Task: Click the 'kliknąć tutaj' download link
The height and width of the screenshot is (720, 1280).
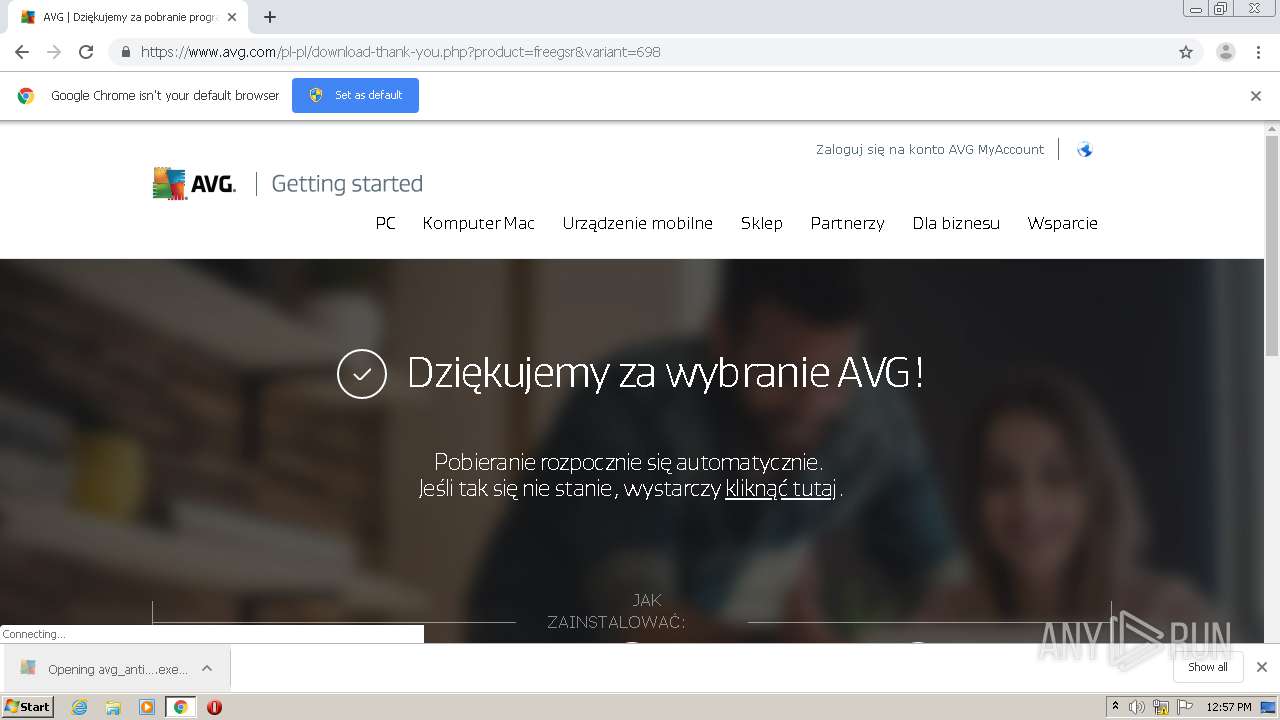Action: pos(781,489)
